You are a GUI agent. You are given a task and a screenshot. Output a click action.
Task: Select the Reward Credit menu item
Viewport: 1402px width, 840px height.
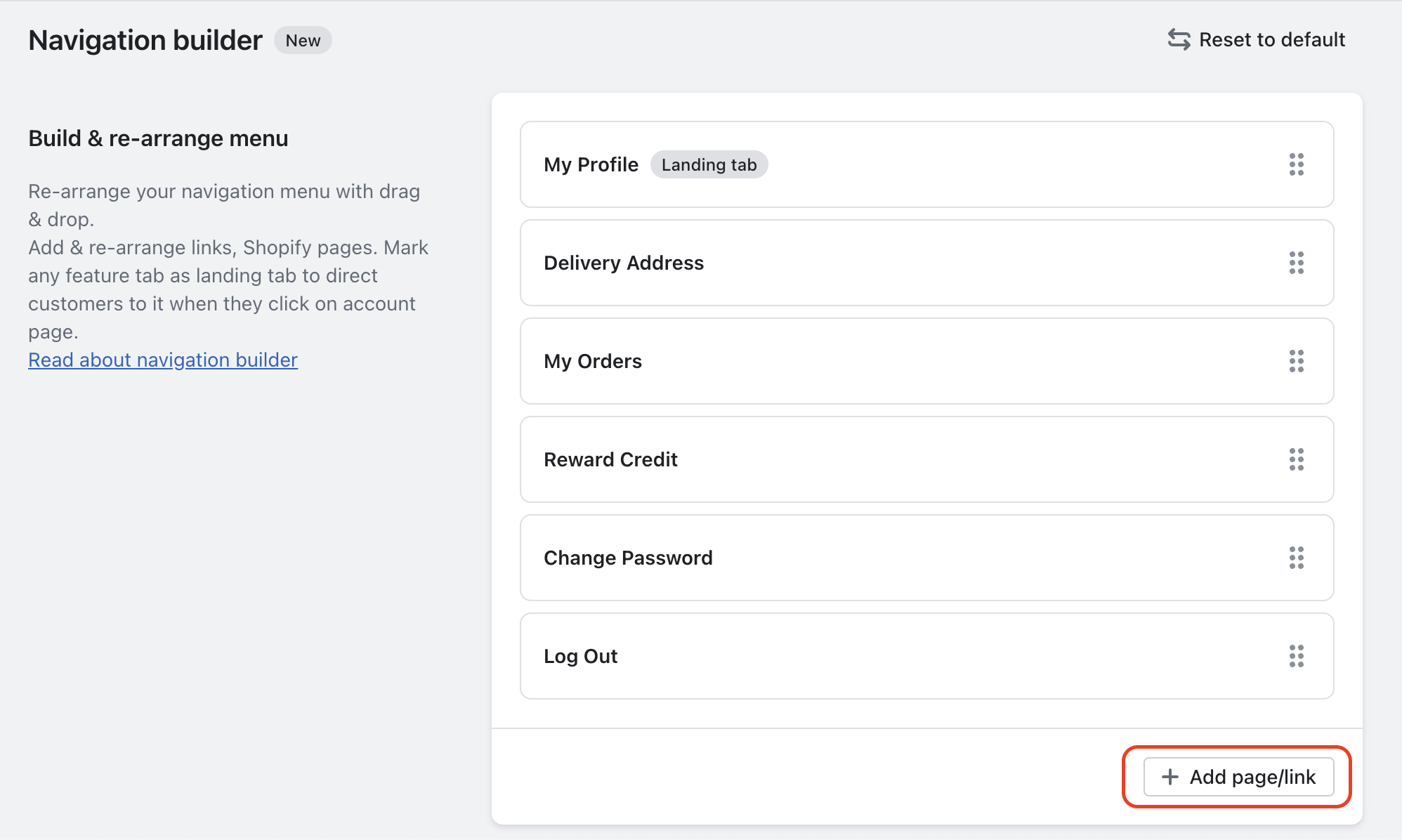click(x=610, y=459)
